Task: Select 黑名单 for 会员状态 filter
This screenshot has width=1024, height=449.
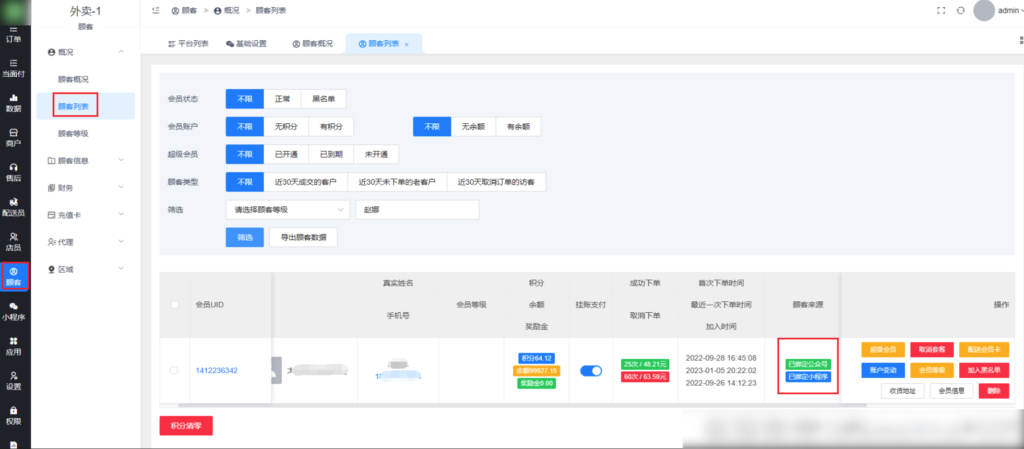Action: pyautogui.click(x=323, y=99)
